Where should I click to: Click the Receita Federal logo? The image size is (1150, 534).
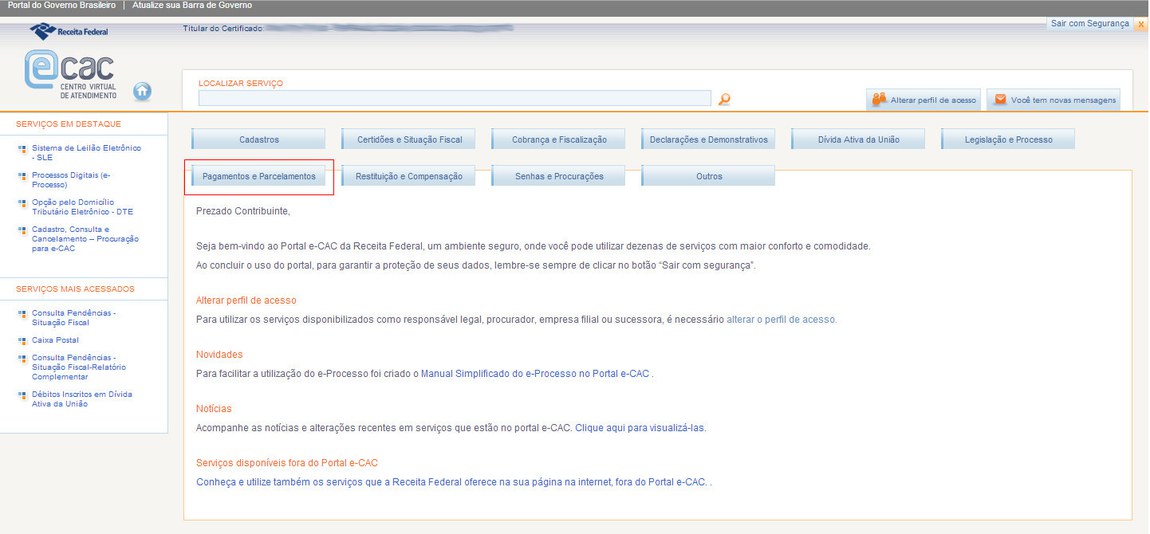coord(69,31)
